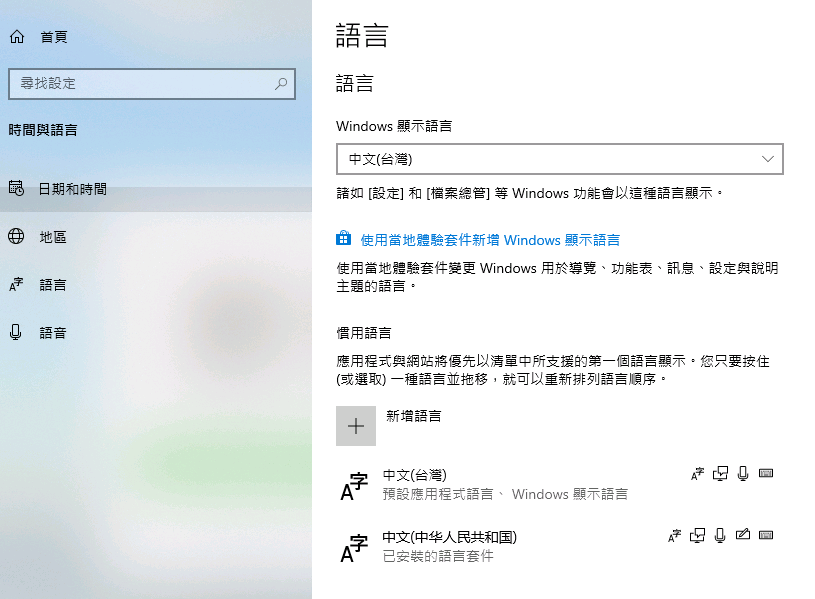The width and height of the screenshot is (815, 599).
Task: Click speech recognition microphone icon for 中文(台灣)
Action: tap(743, 473)
